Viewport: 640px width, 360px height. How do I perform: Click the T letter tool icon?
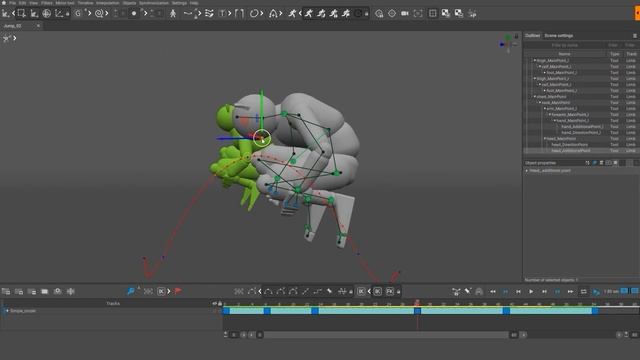(x=222, y=13)
